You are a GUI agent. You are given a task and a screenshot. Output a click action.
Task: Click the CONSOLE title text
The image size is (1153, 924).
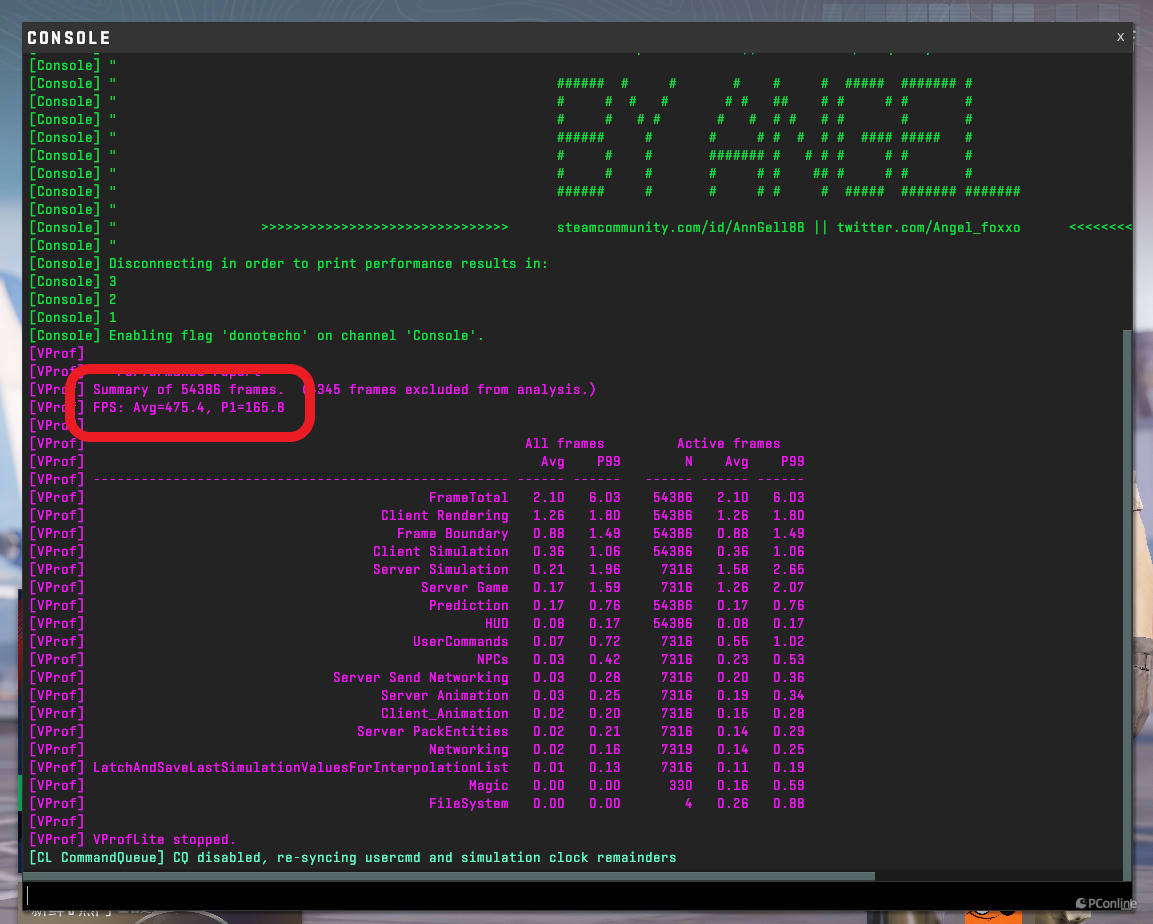point(68,37)
